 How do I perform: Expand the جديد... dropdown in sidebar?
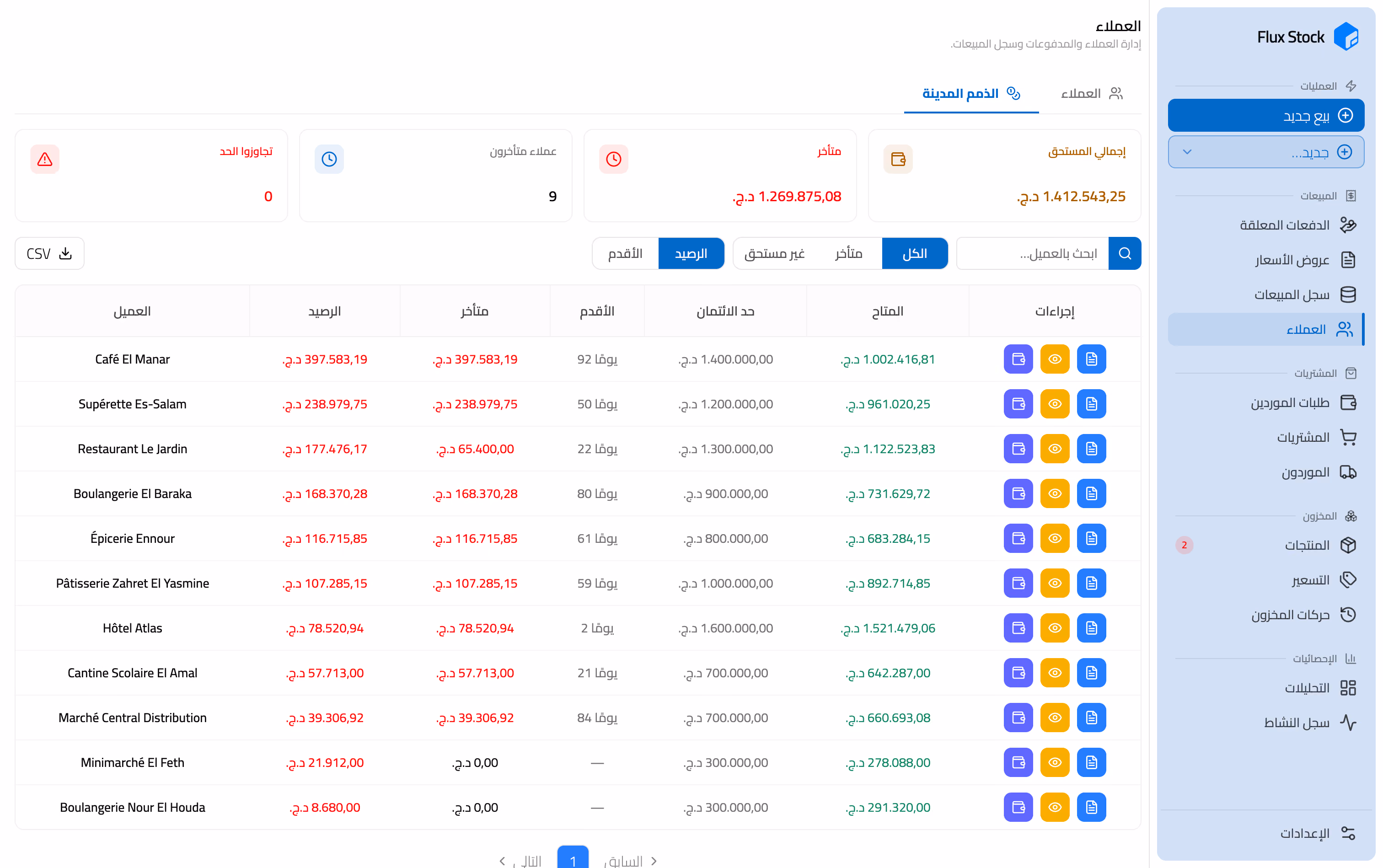(x=1265, y=152)
